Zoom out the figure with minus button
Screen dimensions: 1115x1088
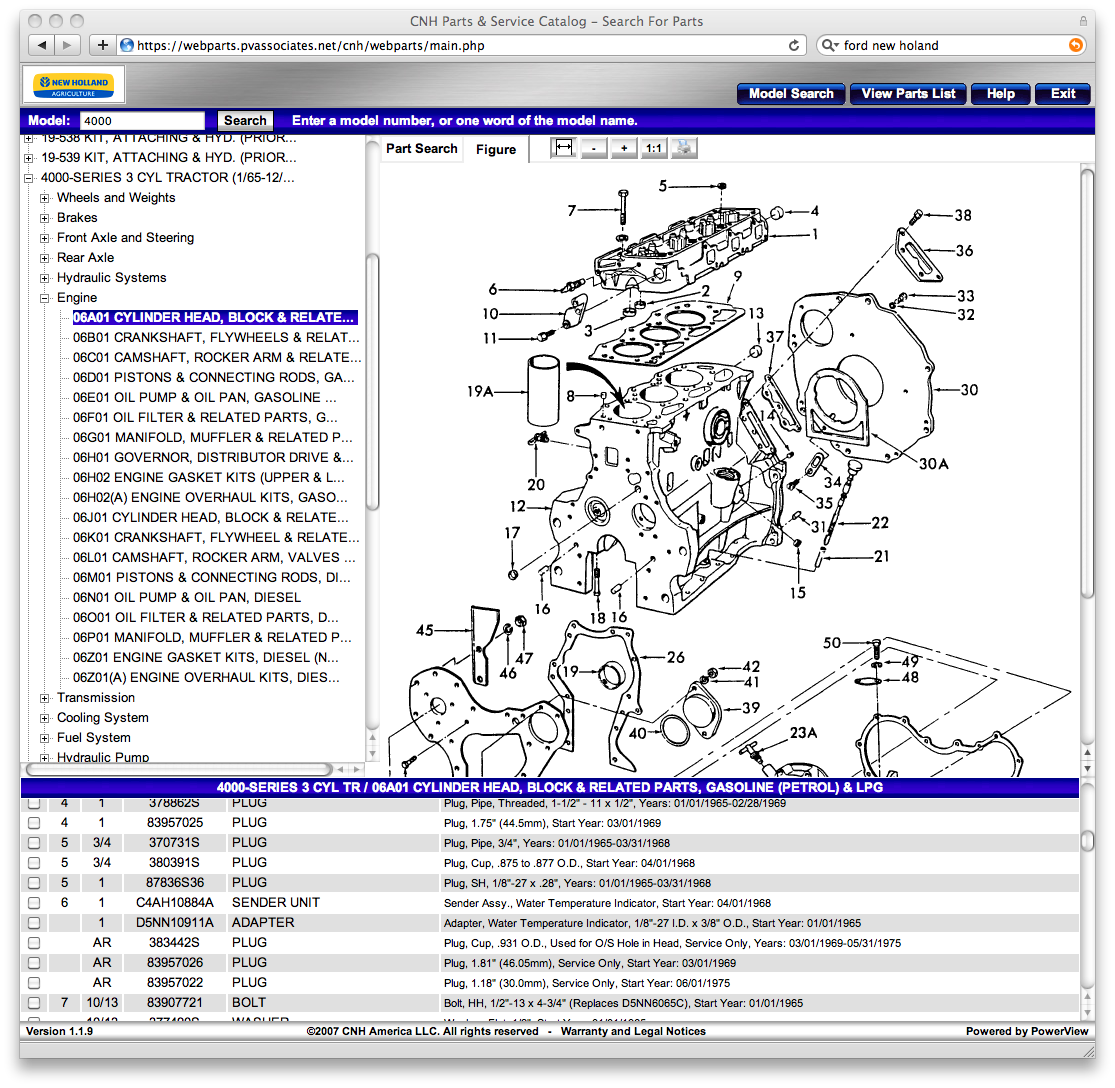click(x=594, y=148)
